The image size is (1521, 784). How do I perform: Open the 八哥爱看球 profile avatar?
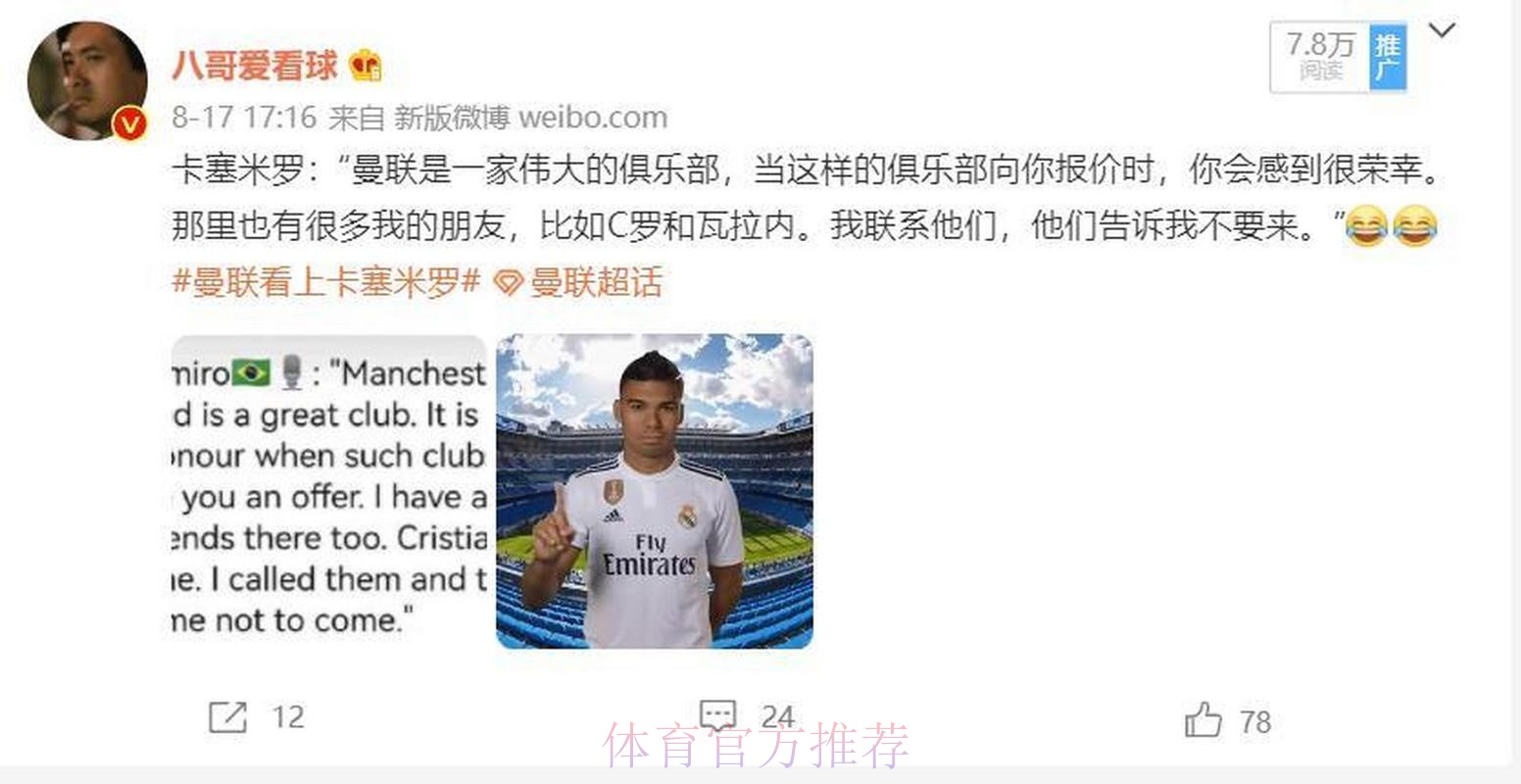[88, 80]
